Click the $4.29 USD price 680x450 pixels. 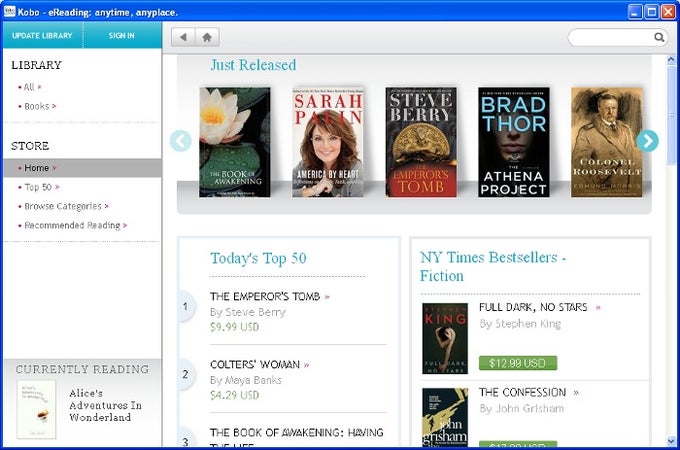tap(235, 395)
